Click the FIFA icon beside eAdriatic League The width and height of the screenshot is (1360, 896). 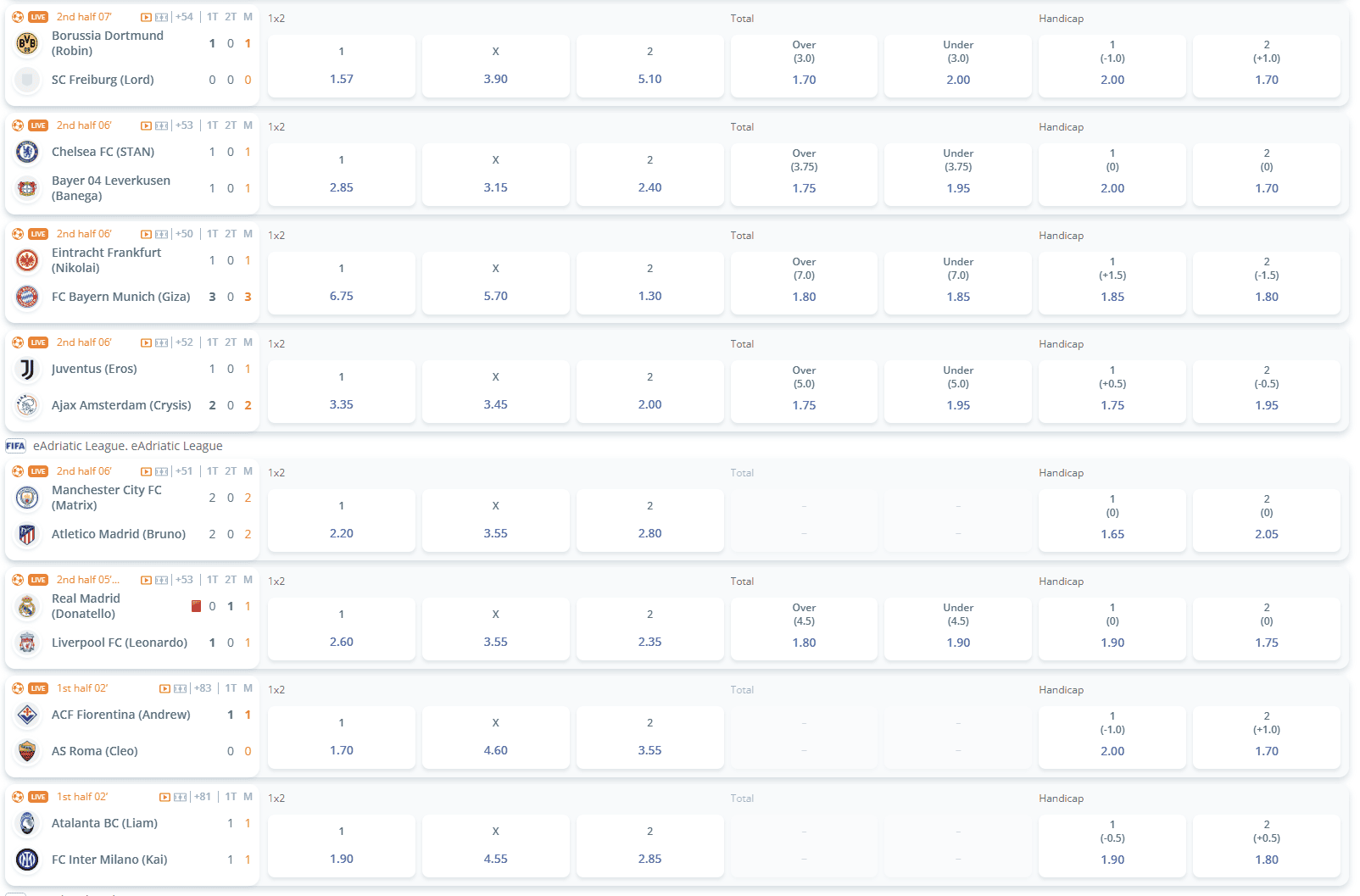point(15,446)
